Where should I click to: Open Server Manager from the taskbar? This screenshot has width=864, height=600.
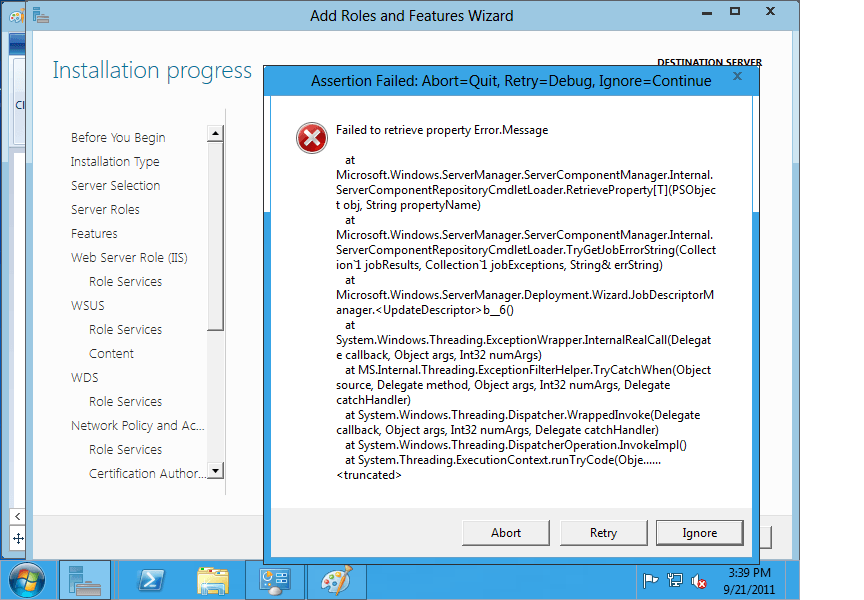[x=84, y=580]
